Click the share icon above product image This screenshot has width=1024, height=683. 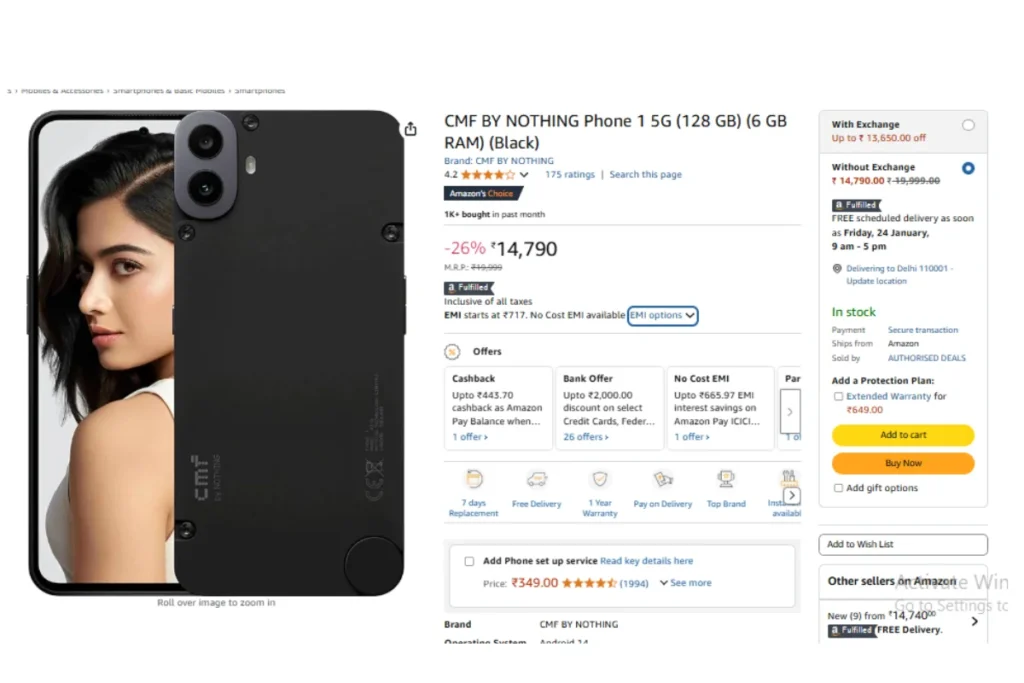[x=410, y=129]
